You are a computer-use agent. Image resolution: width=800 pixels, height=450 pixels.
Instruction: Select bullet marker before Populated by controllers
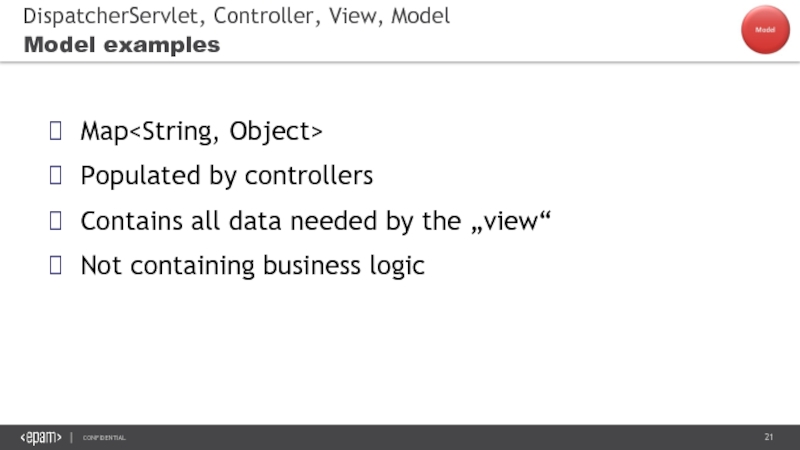point(57,176)
